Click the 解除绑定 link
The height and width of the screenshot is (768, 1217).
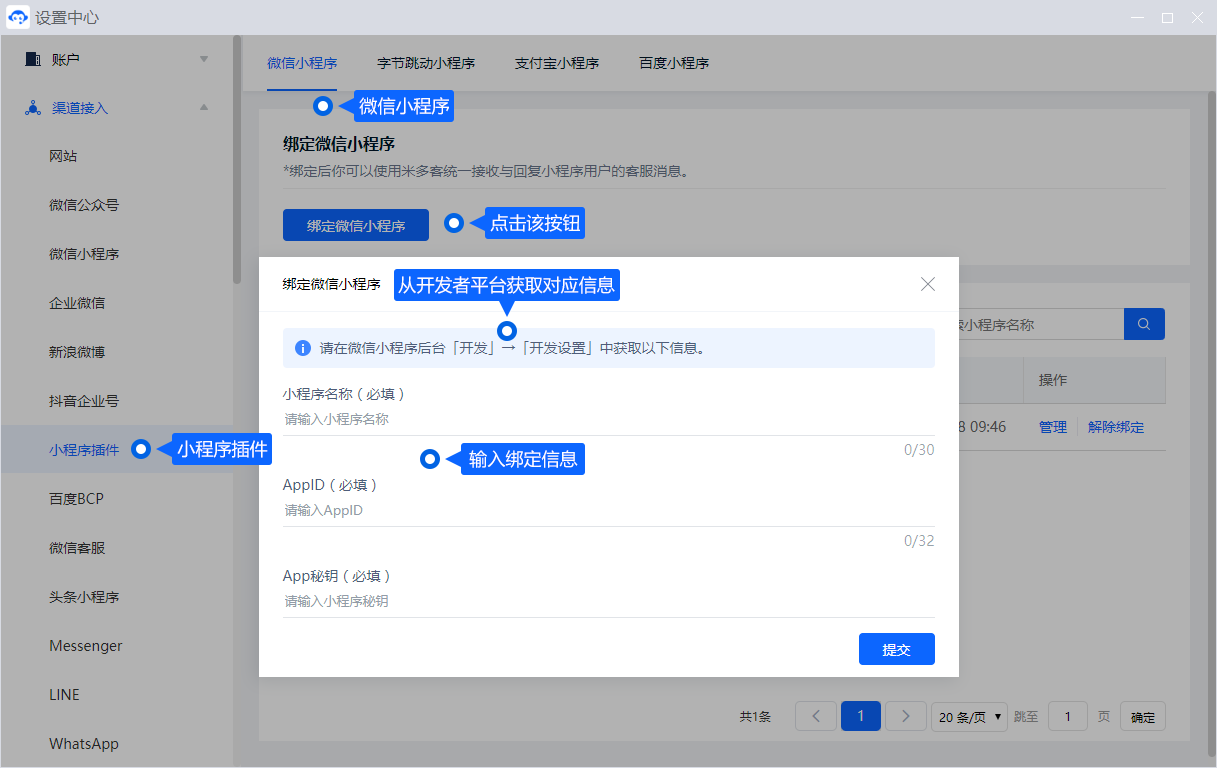point(1115,427)
